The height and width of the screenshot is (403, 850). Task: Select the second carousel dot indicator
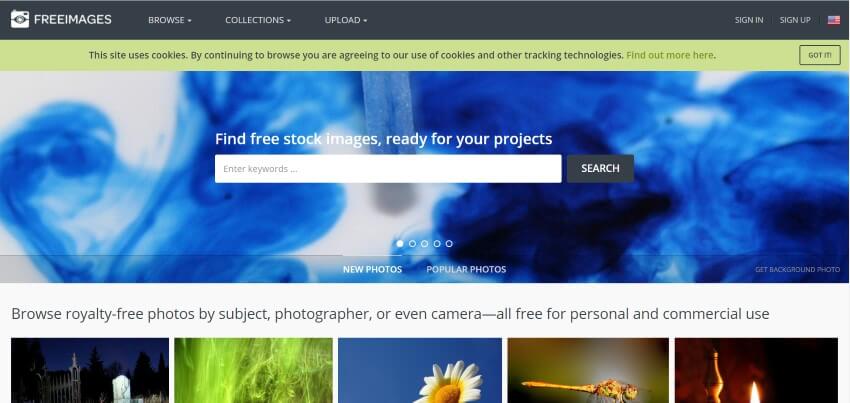413,244
